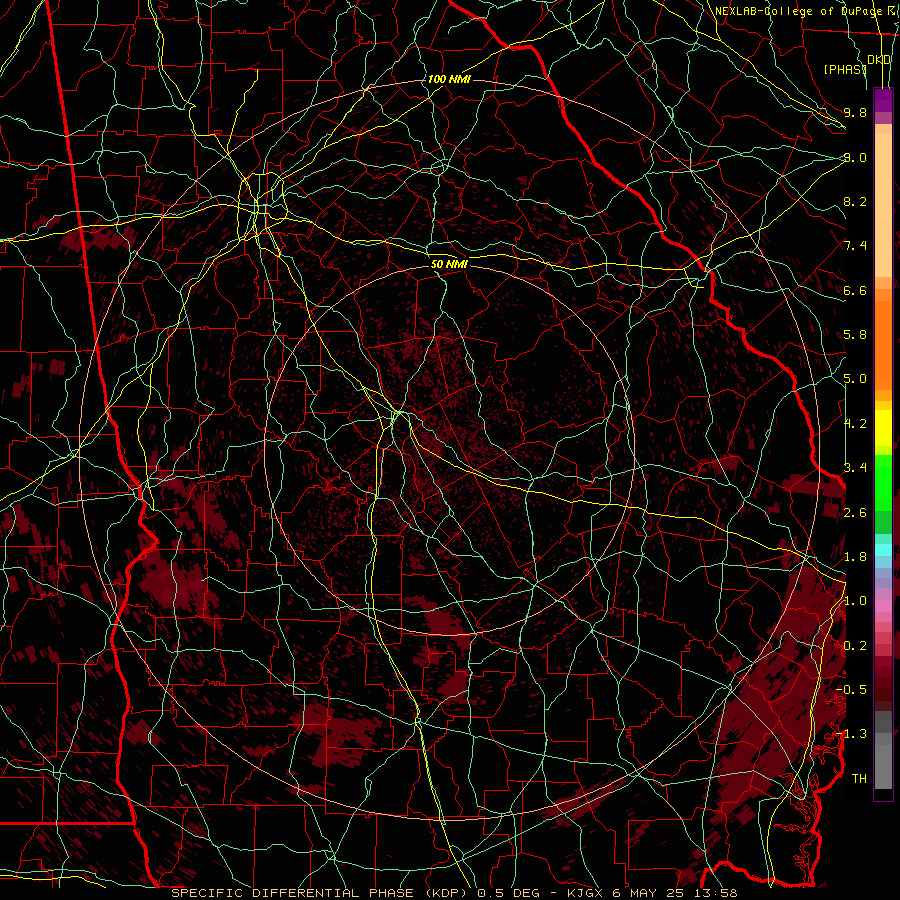Image resolution: width=900 pixels, height=900 pixels.
Task: Pick the bright green segment of the color scale
Action: [x=883, y=482]
